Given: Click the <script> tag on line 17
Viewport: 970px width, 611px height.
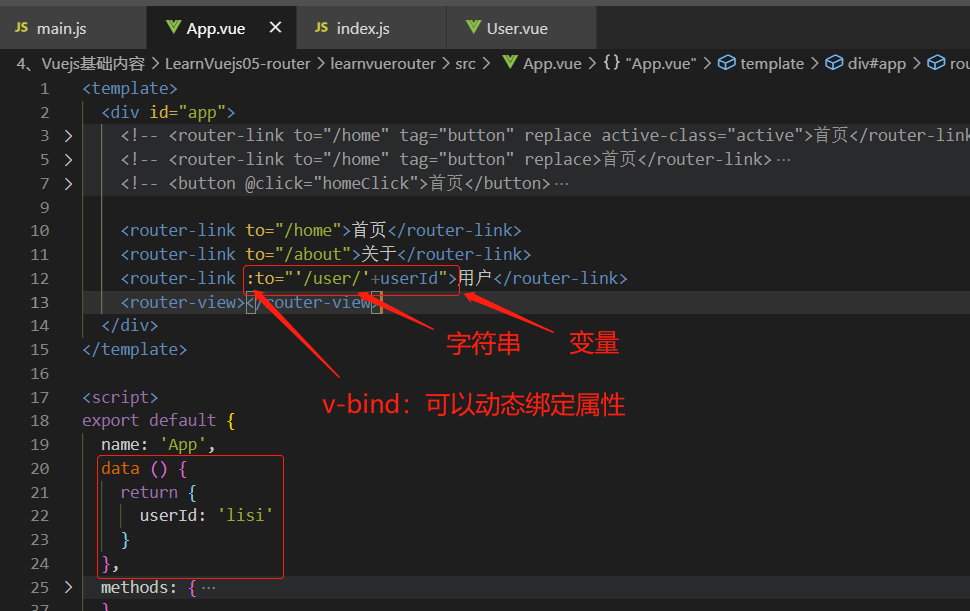Looking at the screenshot, I should pos(120,397).
